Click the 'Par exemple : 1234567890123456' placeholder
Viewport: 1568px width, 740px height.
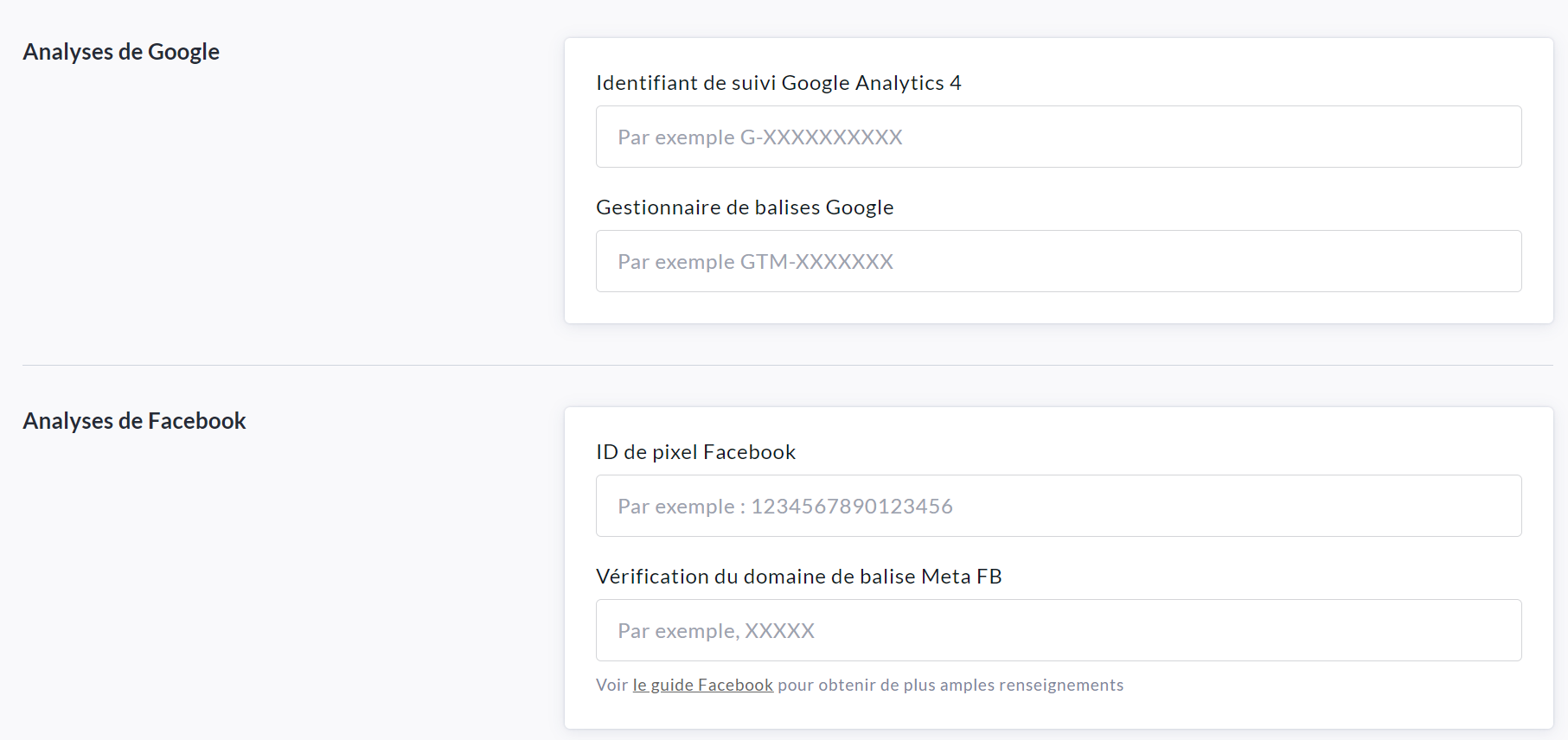coord(784,507)
